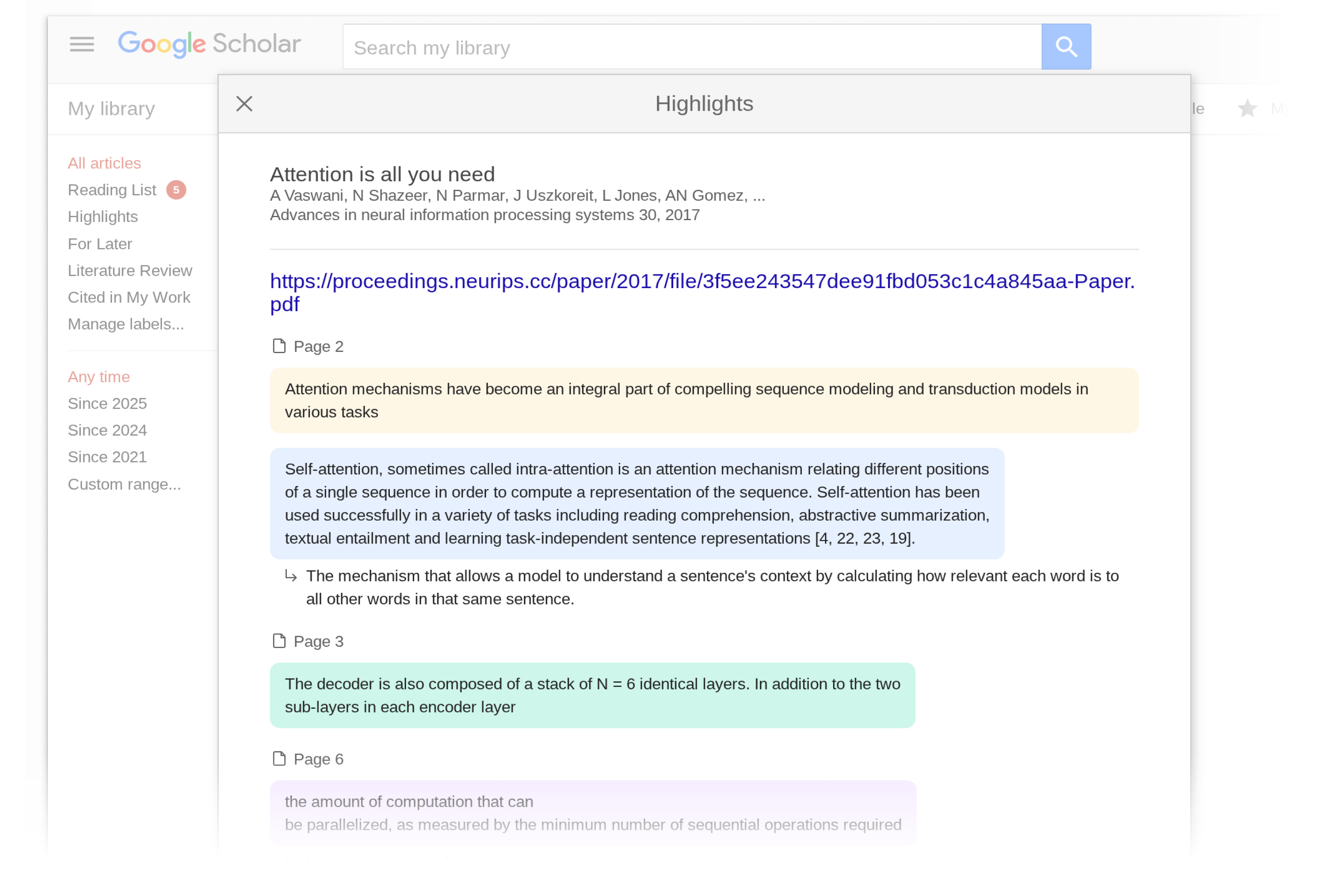Filter articles Since 2025
Viewport: 1337px width, 896px height.
pyautogui.click(x=107, y=404)
